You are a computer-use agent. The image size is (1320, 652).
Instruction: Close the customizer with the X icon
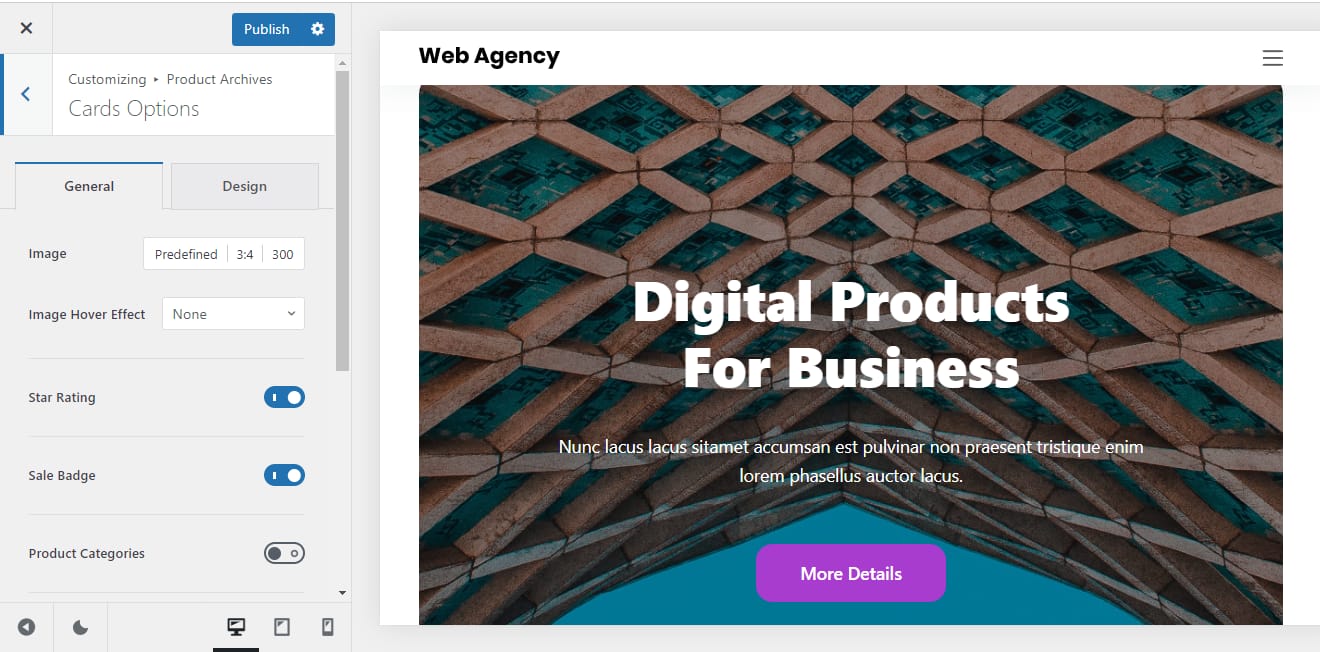click(x=26, y=28)
